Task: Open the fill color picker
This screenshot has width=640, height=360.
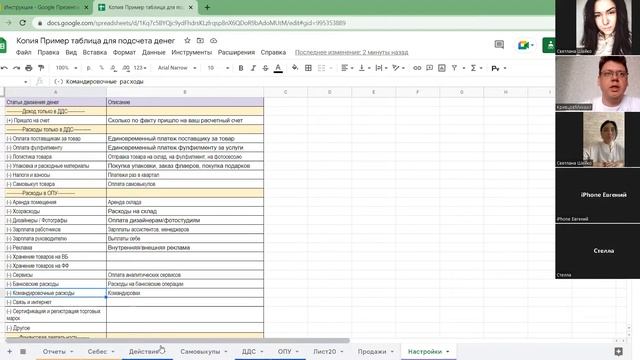Action: click(x=295, y=68)
